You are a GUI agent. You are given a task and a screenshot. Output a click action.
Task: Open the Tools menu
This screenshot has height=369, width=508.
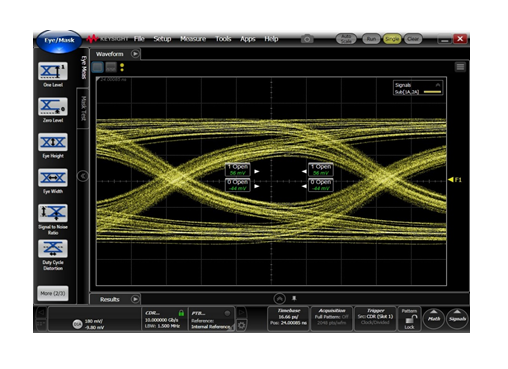coord(223,39)
